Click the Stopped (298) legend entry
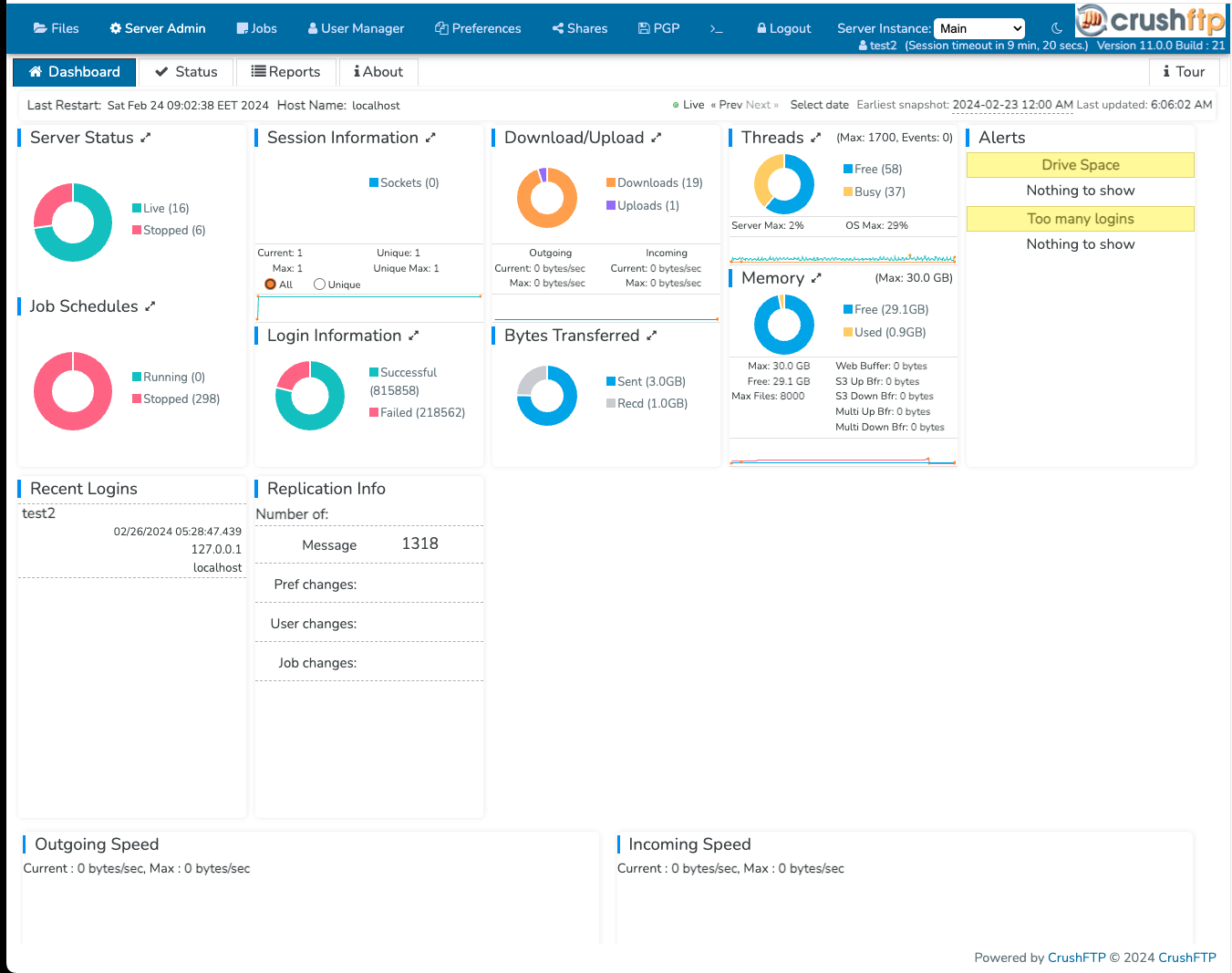The image size is (1232, 973). point(176,399)
